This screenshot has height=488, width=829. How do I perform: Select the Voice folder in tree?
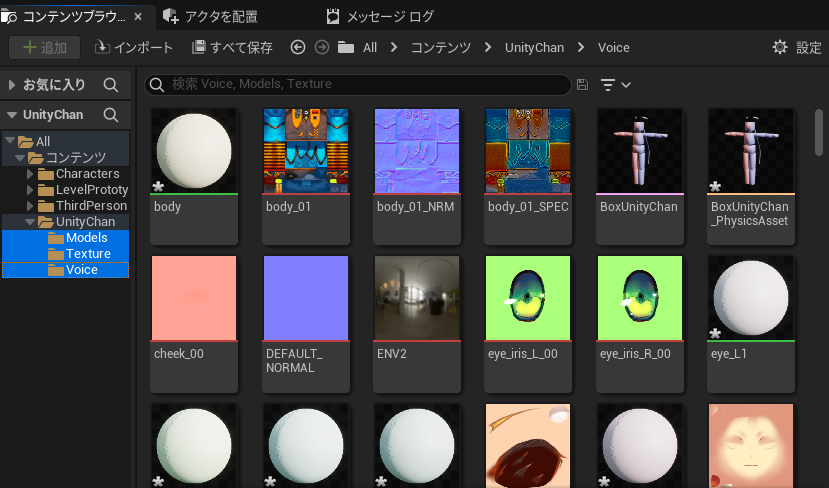tap(72, 270)
